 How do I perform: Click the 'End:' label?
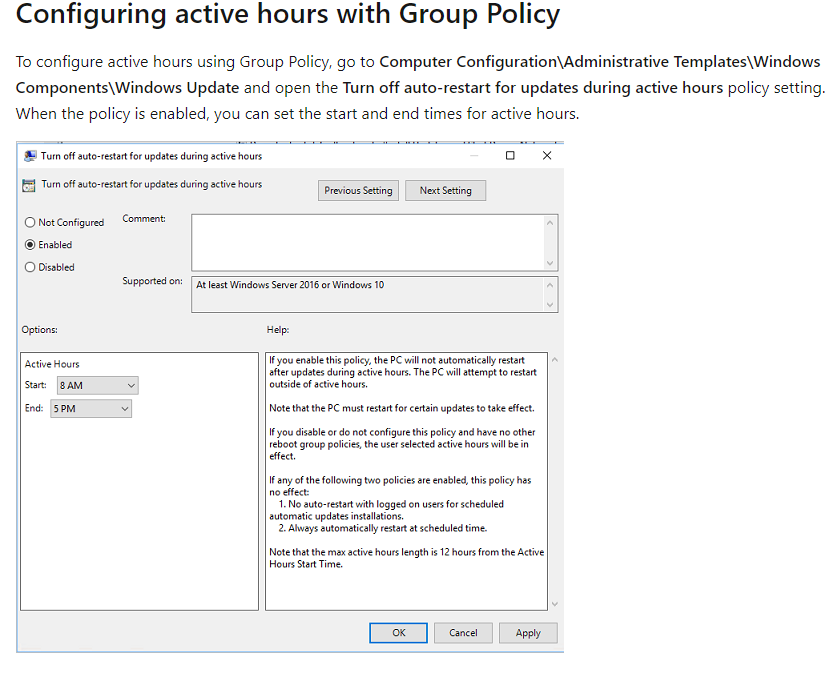coord(34,408)
